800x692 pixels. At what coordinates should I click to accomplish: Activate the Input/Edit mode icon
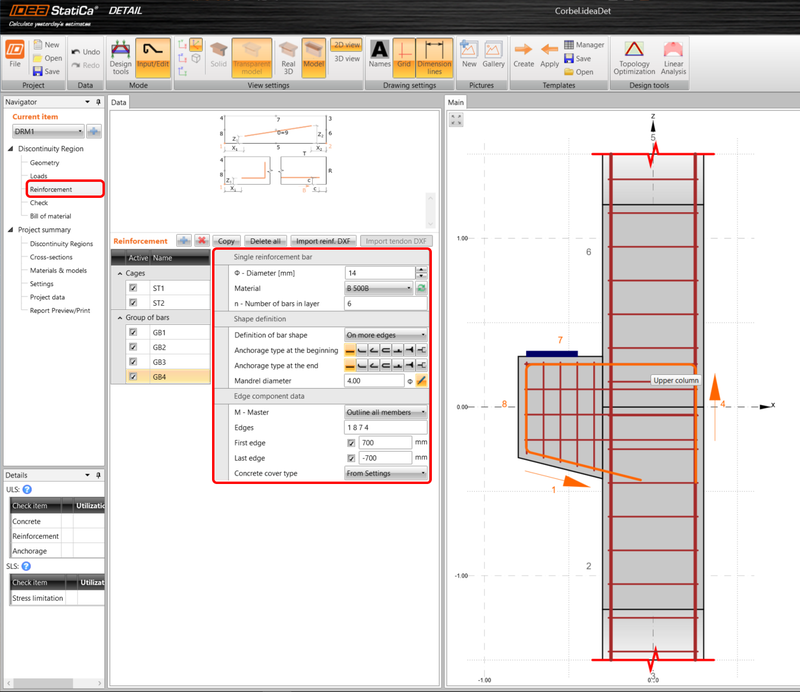[x=152, y=57]
